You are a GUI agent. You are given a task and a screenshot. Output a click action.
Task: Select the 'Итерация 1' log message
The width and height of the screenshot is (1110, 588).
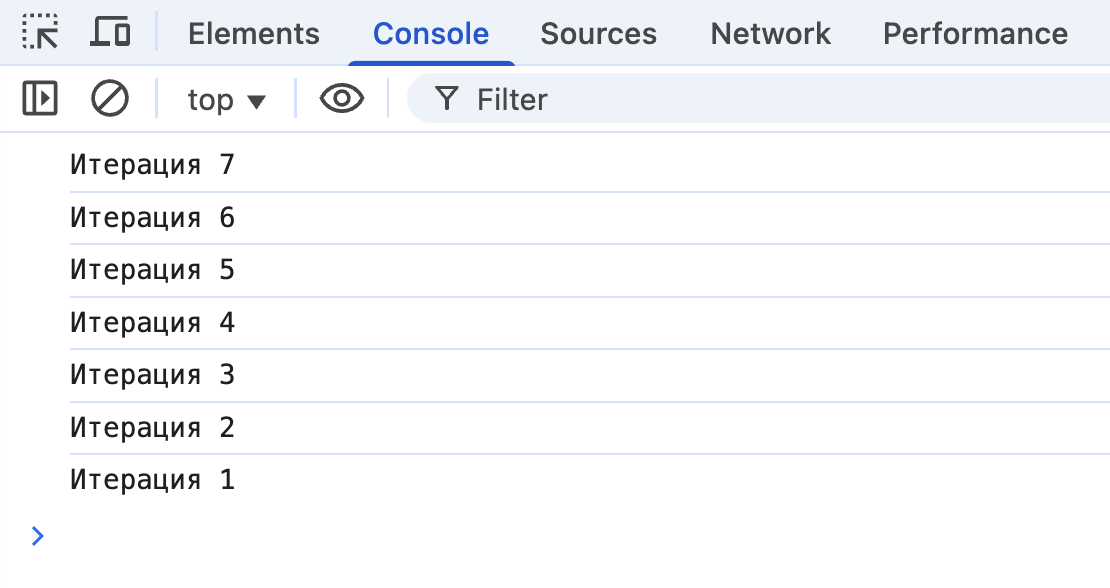pos(152,480)
